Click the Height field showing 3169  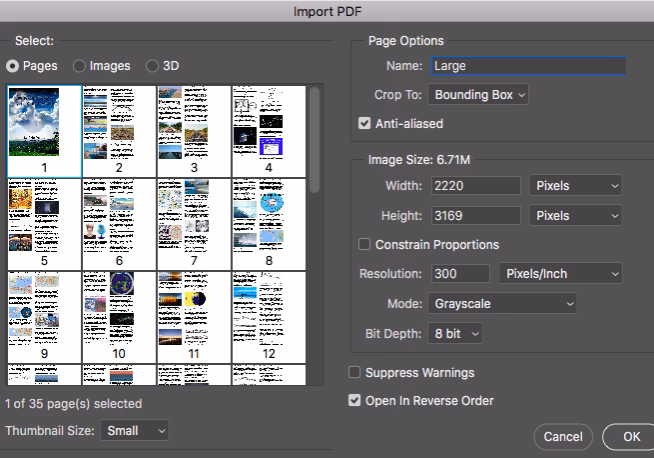(x=476, y=216)
